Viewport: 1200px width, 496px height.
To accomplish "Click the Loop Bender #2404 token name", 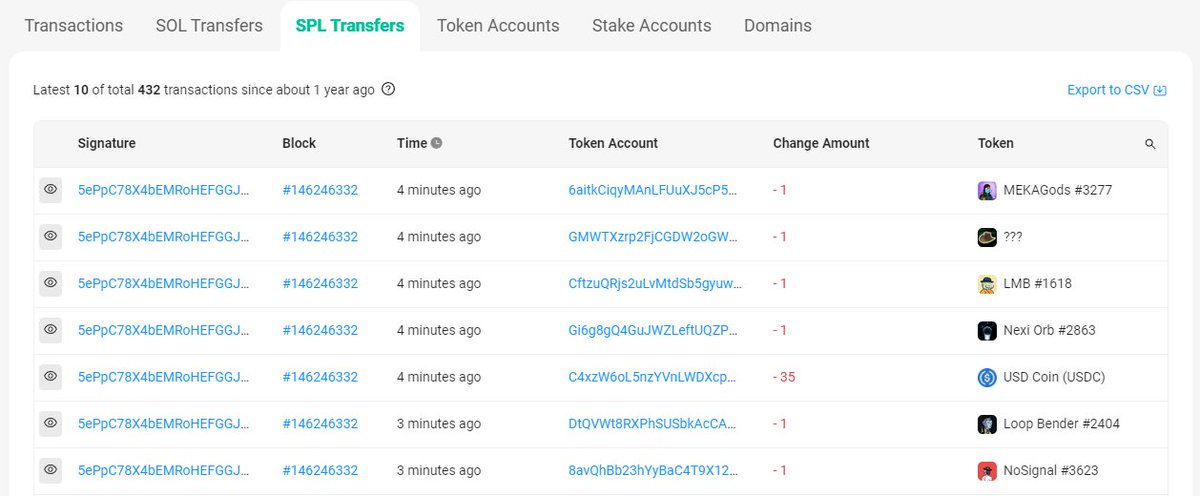I will tap(1062, 423).
